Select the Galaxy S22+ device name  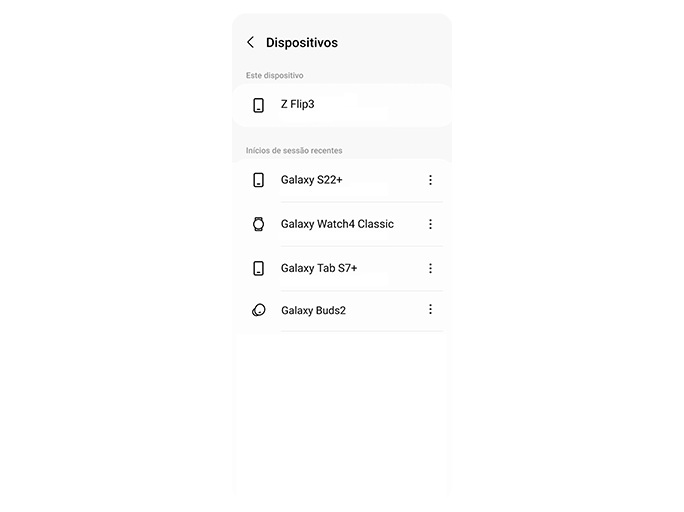312,180
